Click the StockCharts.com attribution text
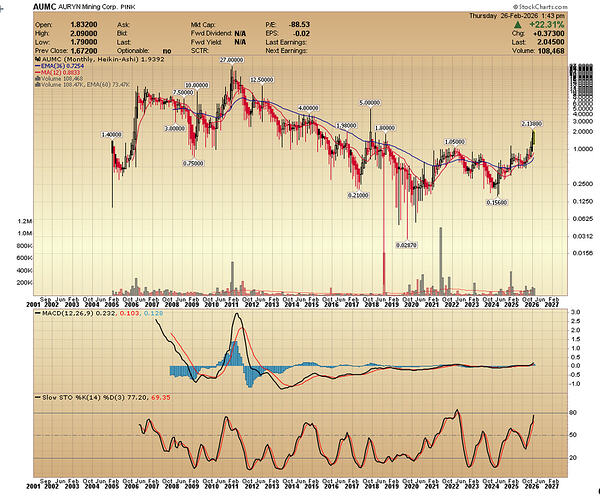This screenshot has height=499, width=600. [540, 7]
